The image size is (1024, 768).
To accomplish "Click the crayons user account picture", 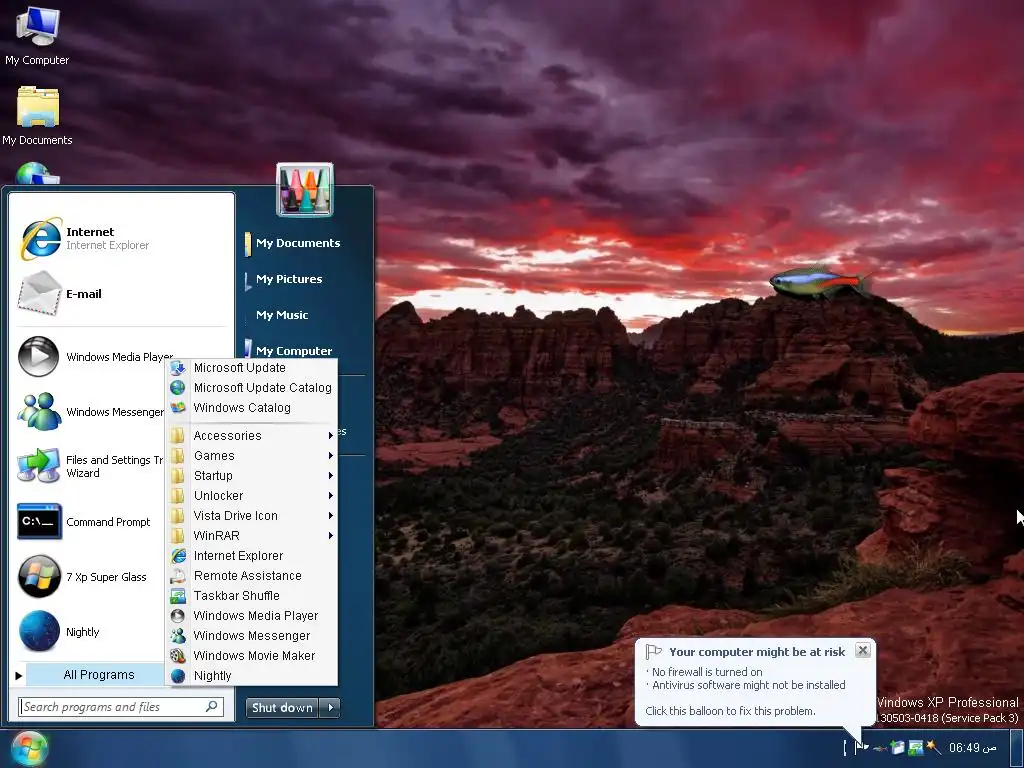I will coord(305,189).
